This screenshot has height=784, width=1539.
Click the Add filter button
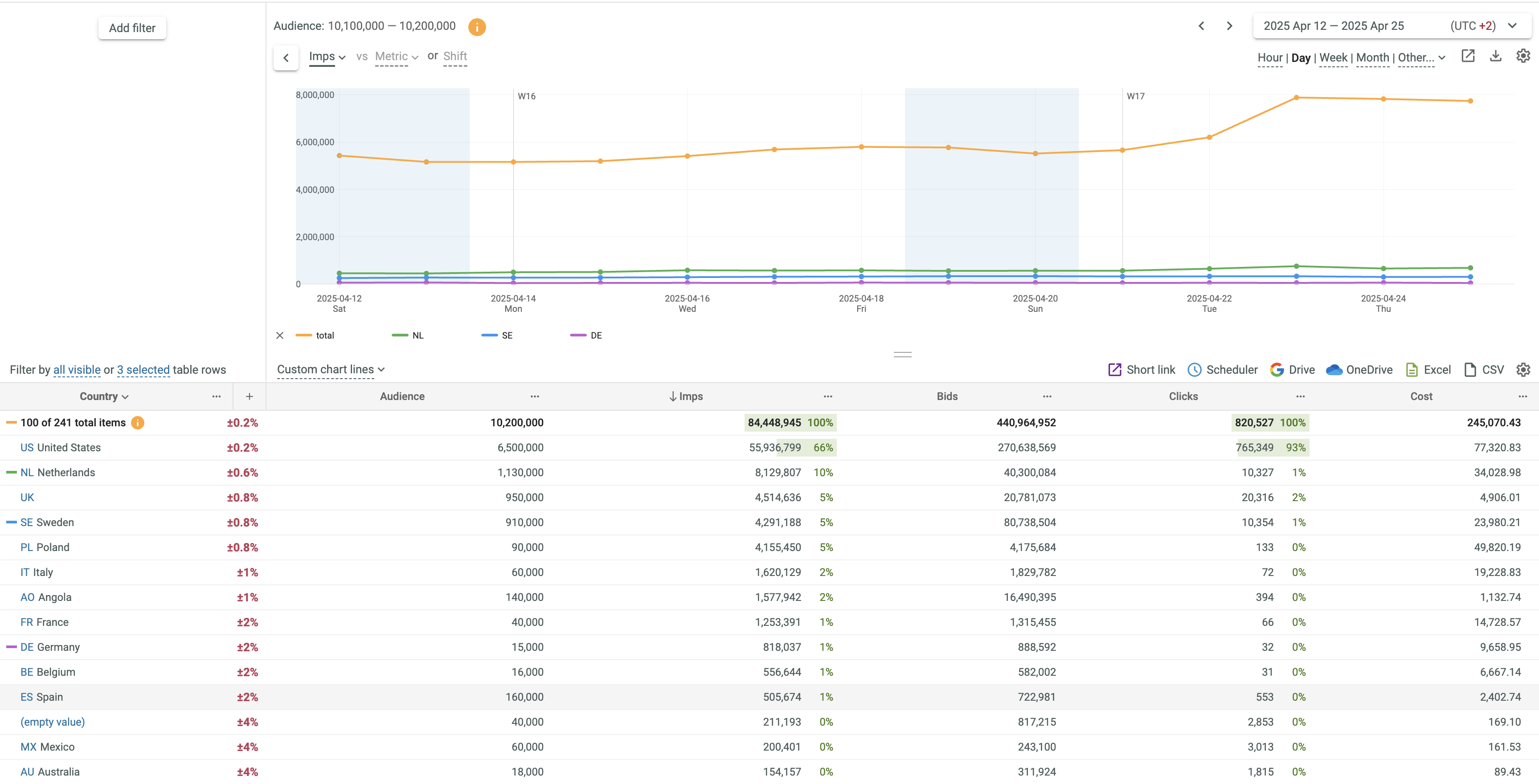point(132,28)
